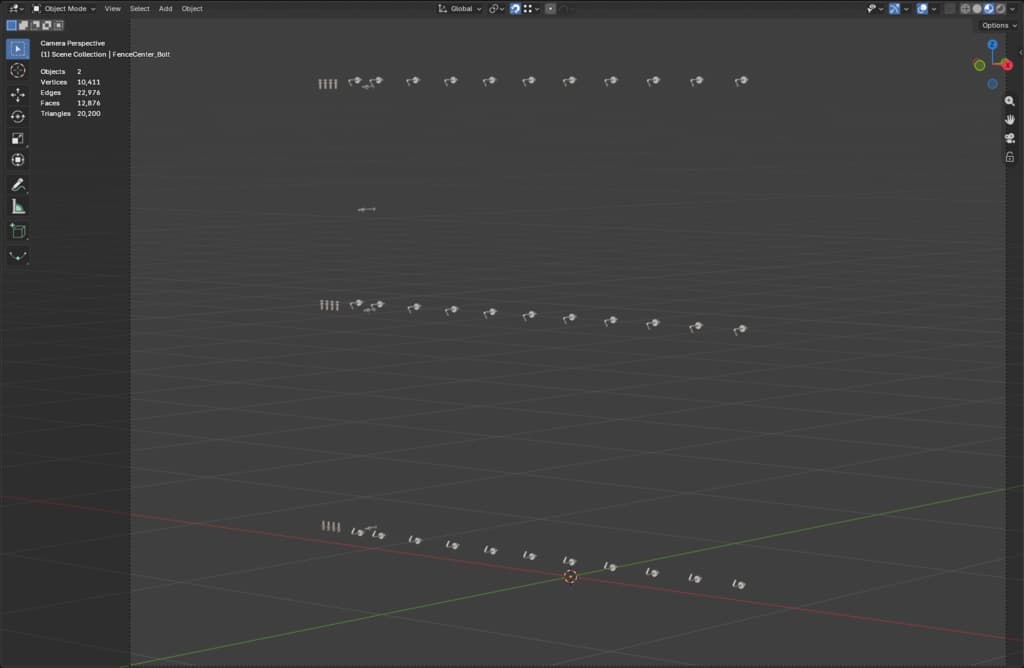Open the Add menu
This screenshot has width=1024, height=668.
pos(165,8)
